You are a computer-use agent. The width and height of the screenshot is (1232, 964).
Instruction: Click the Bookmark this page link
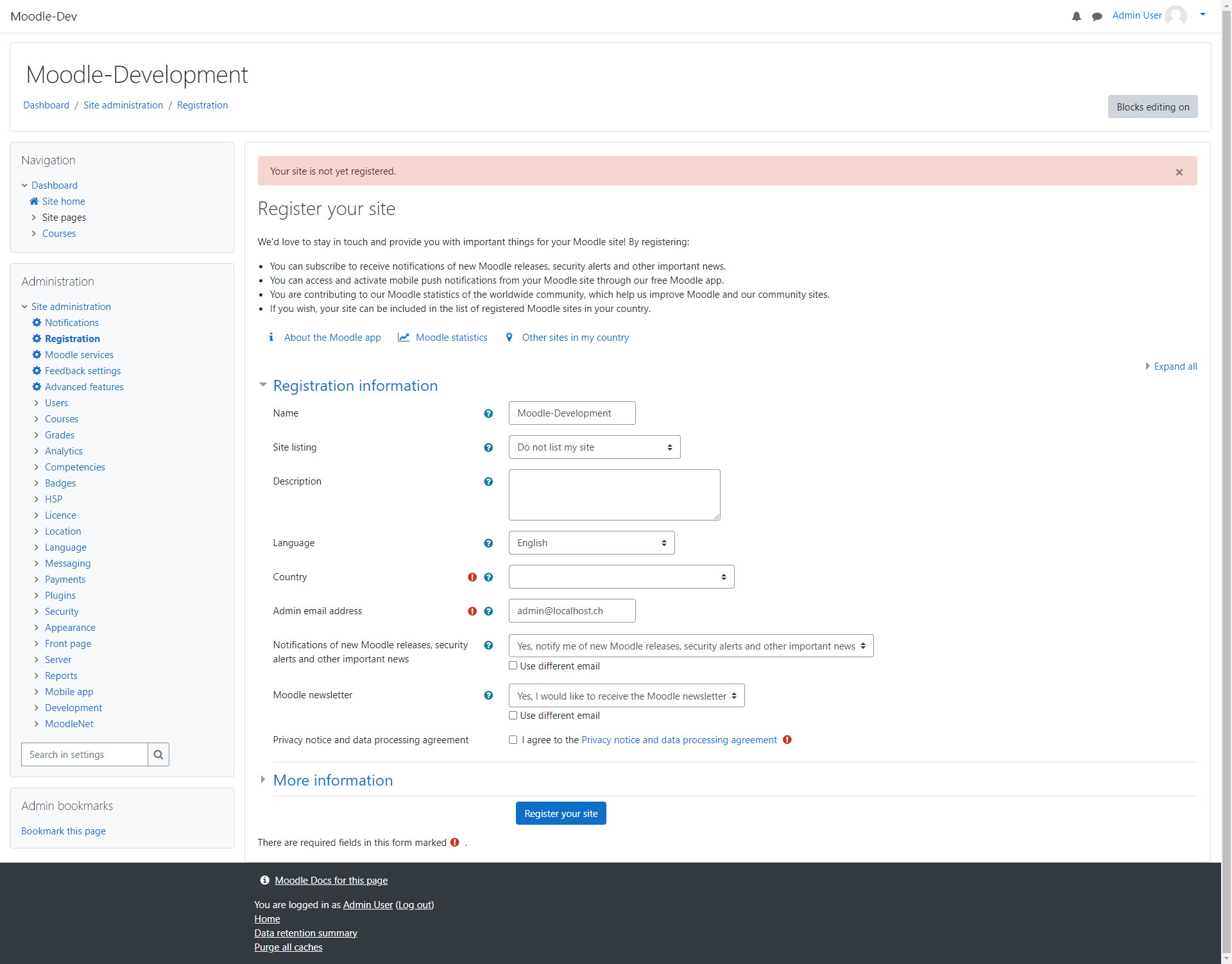[64, 831]
